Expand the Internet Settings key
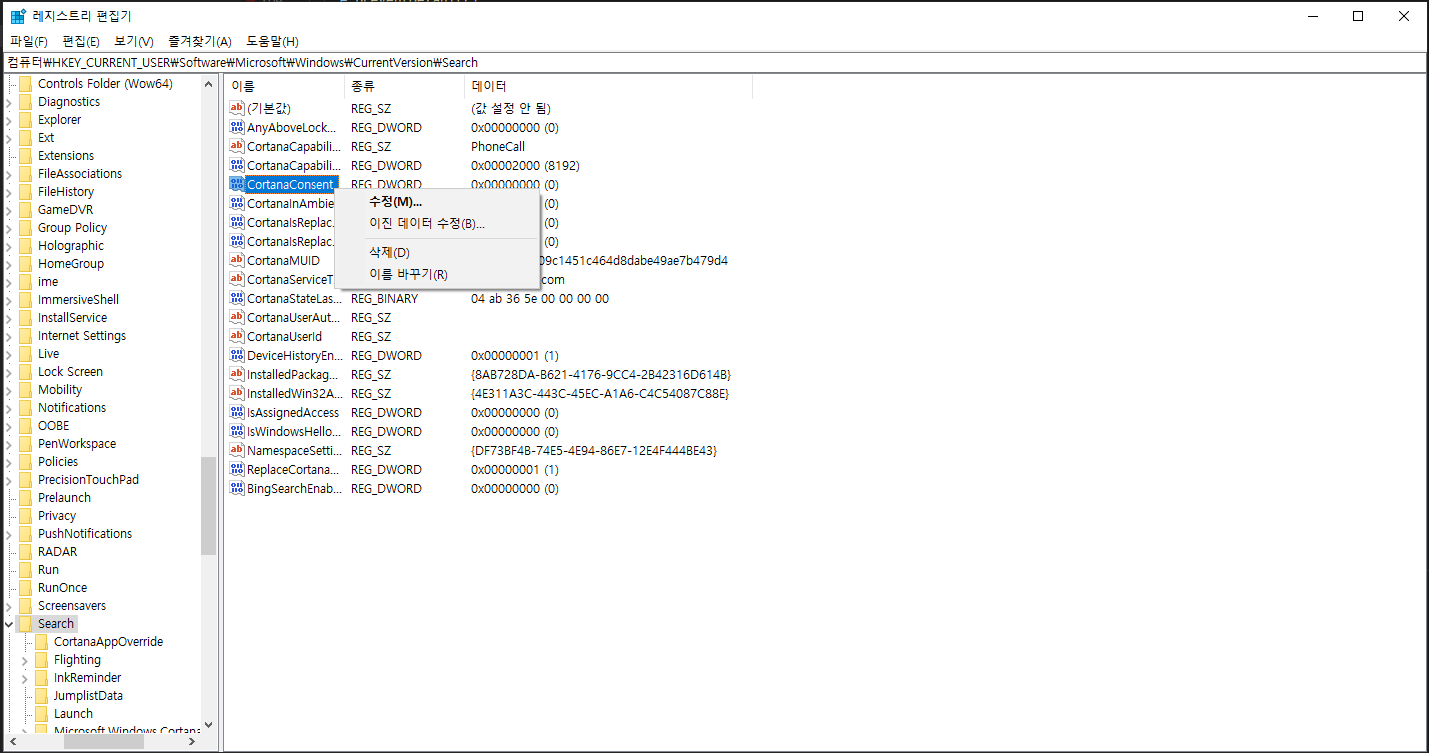 (x=9, y=336)
